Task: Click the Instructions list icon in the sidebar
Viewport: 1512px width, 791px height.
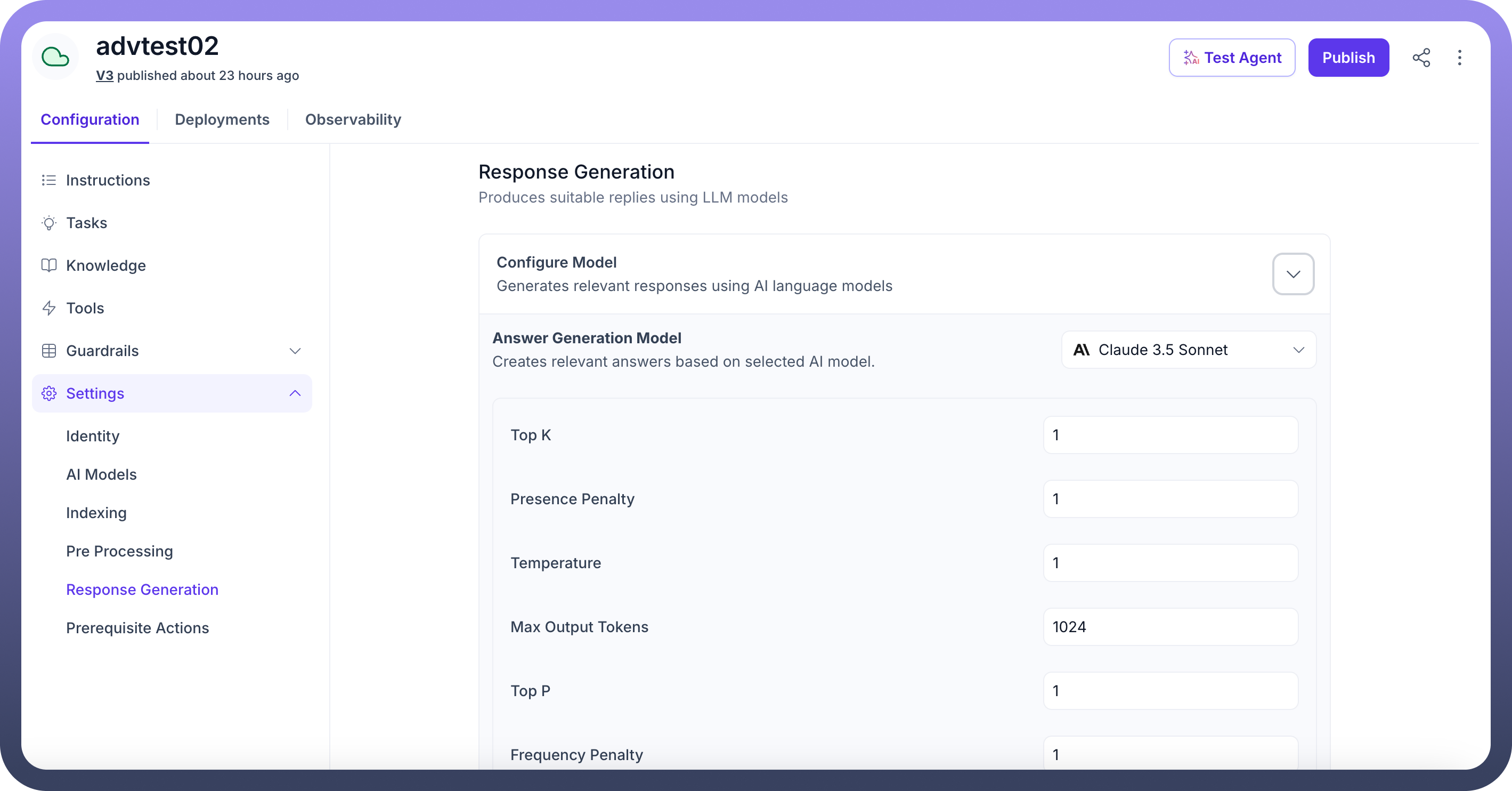Action: tap(48, 180)
